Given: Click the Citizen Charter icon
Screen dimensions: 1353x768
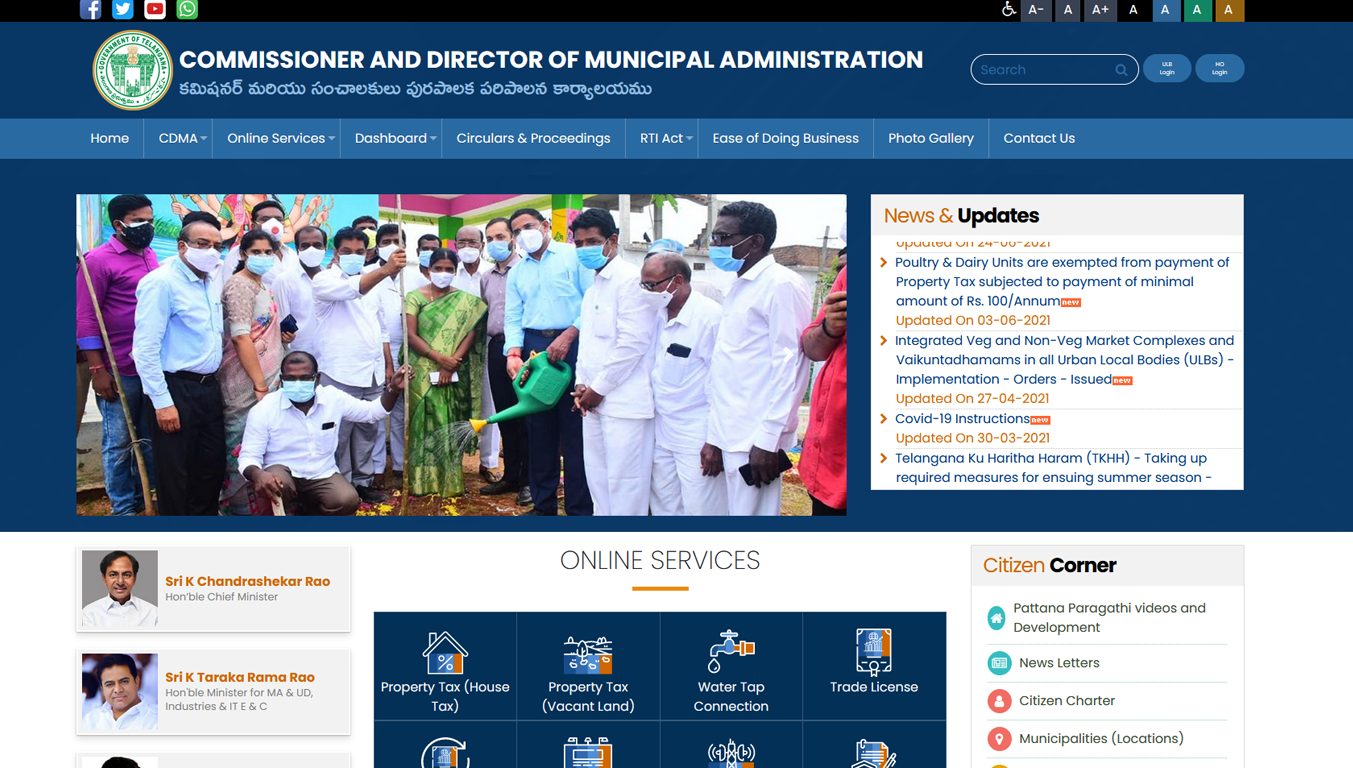Looking at the screenshot, I should (x=999, y=701).
